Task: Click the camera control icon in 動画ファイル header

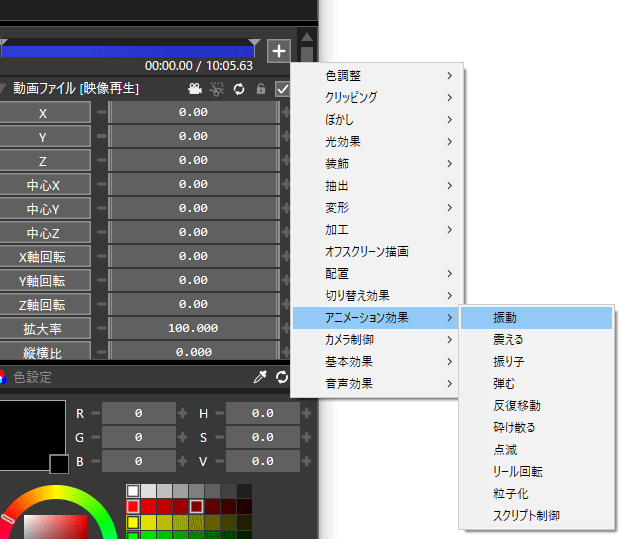Action: point(195,89)
